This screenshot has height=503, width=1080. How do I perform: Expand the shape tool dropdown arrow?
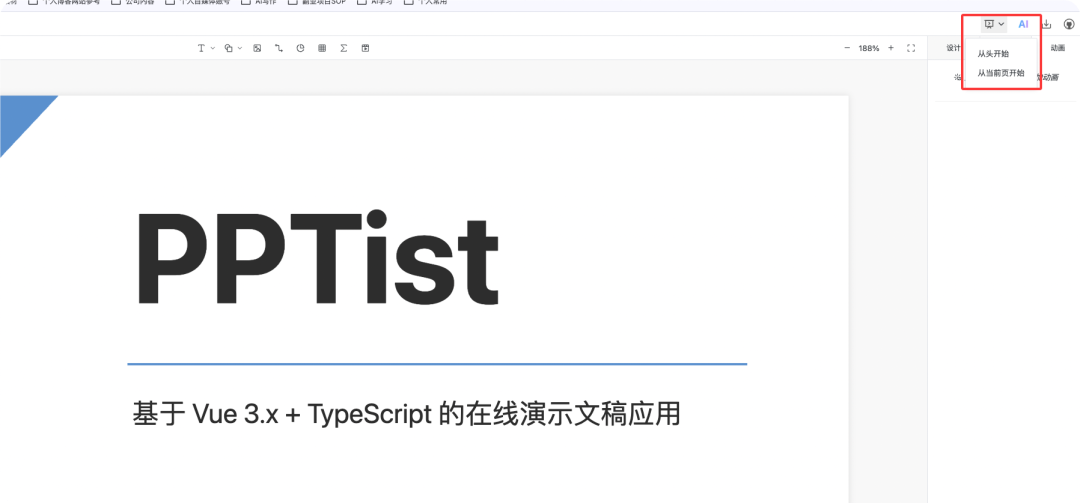tap(240, 48)
